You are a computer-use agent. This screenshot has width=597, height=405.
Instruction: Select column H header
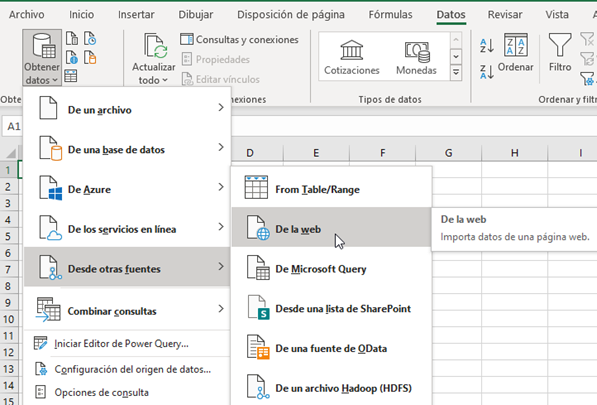515,153
